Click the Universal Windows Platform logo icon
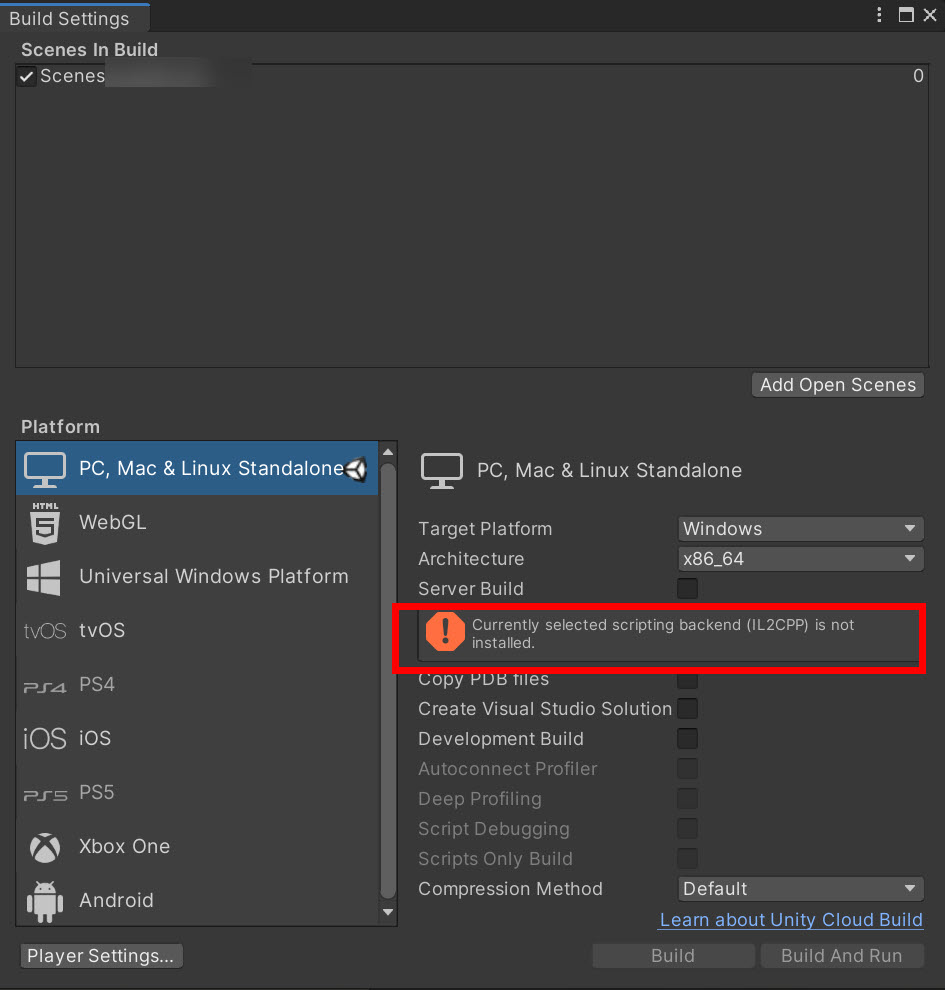 44,577
